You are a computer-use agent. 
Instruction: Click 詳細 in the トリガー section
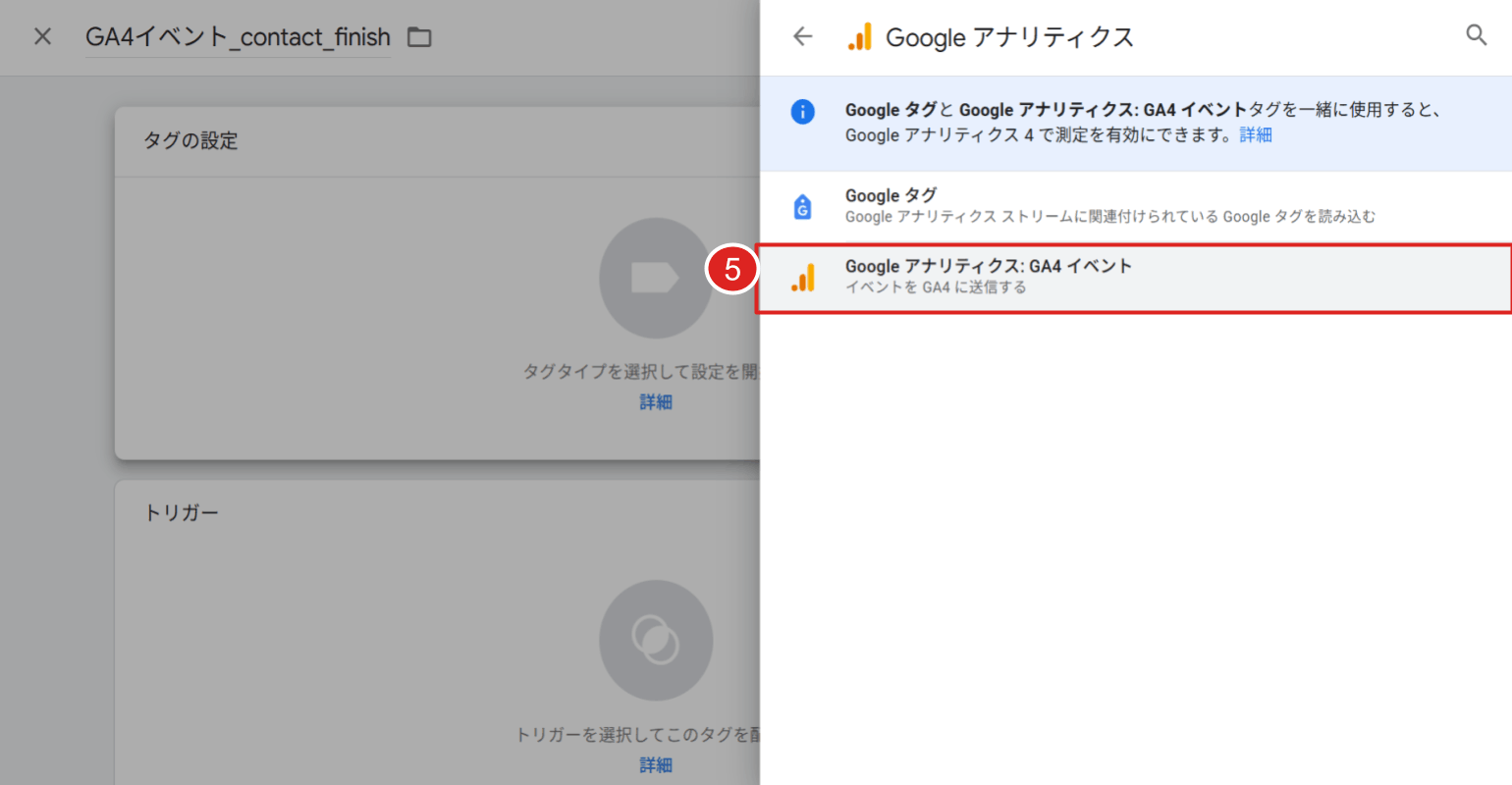[x=656, y=764]
